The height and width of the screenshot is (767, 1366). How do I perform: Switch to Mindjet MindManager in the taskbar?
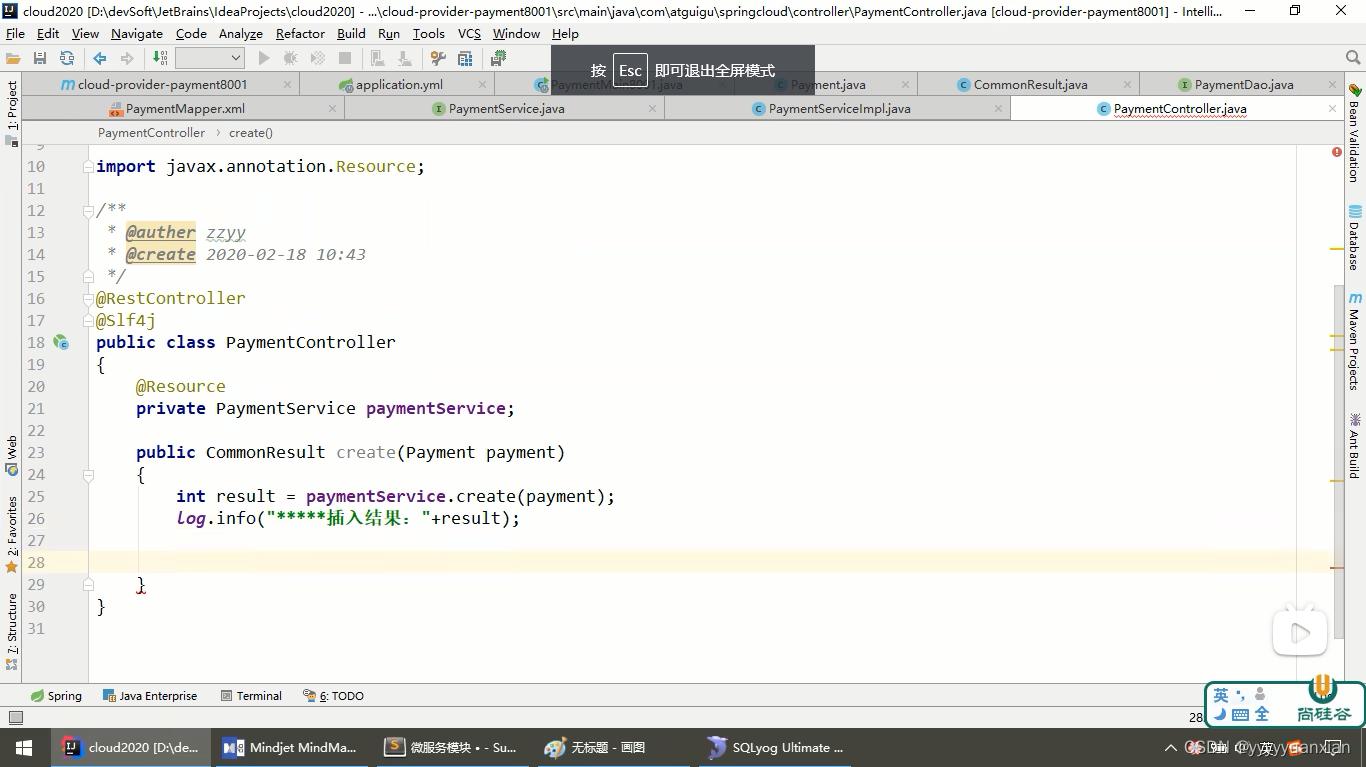[290, 748]
